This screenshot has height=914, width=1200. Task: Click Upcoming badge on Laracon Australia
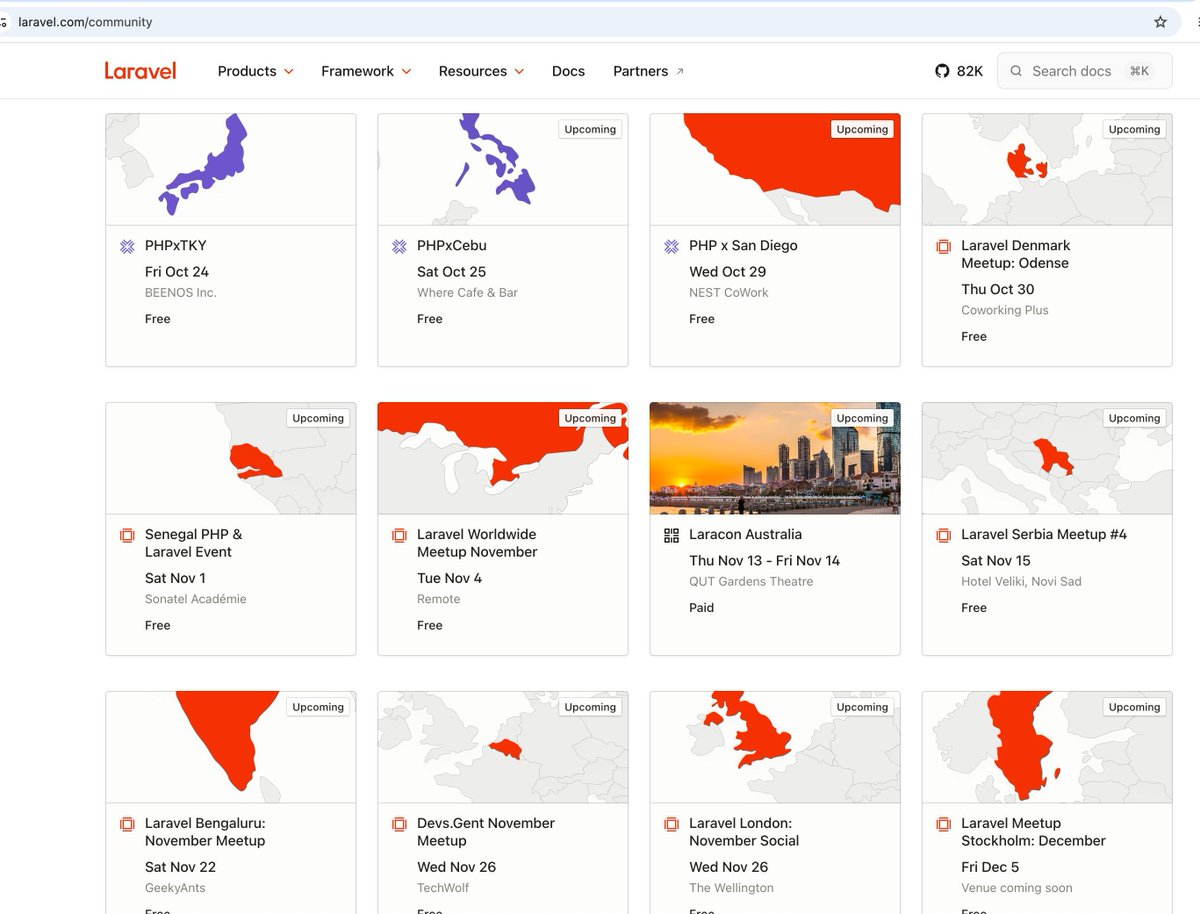[862, 418]
